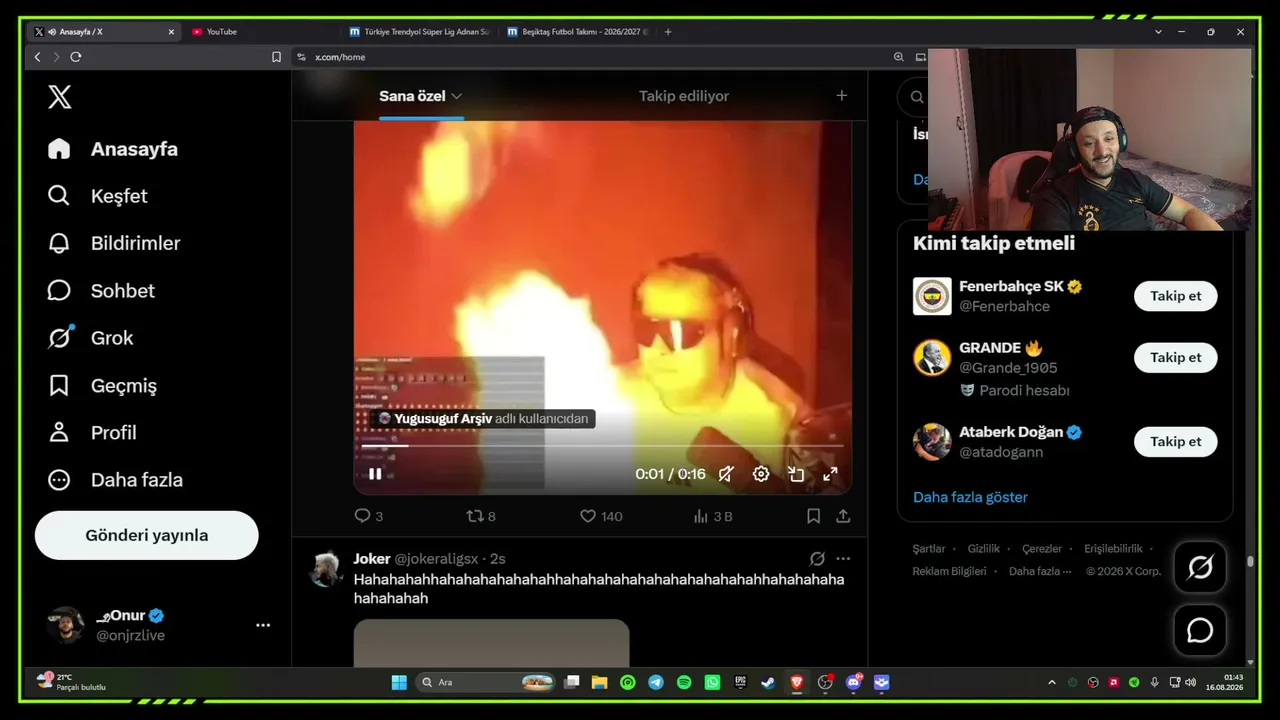Follow Ataberk Doğan with Takip et

click(1176, 442)
